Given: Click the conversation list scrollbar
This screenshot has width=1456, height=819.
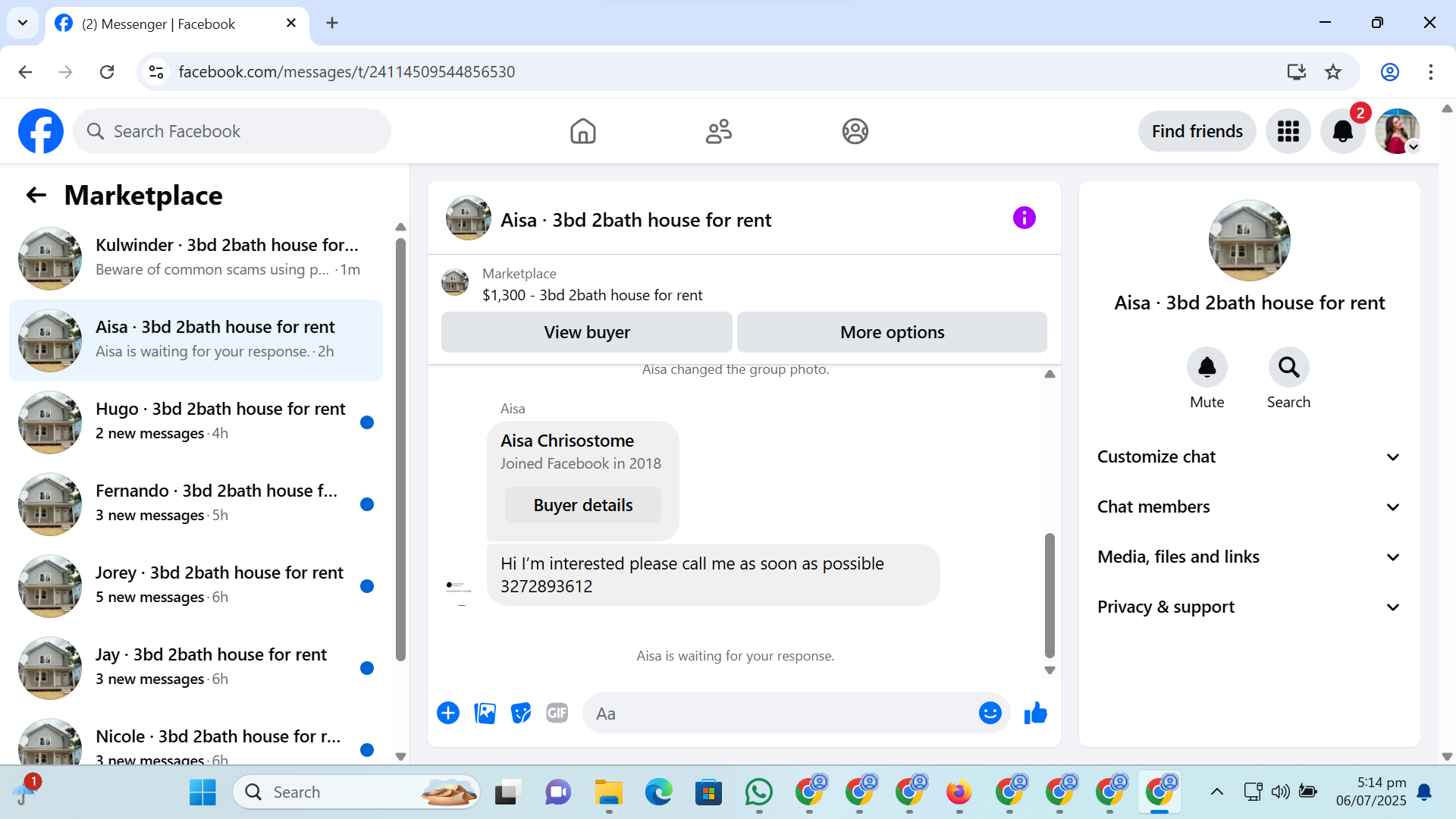Looking at the screenshot, I should [x=400, y=449].
